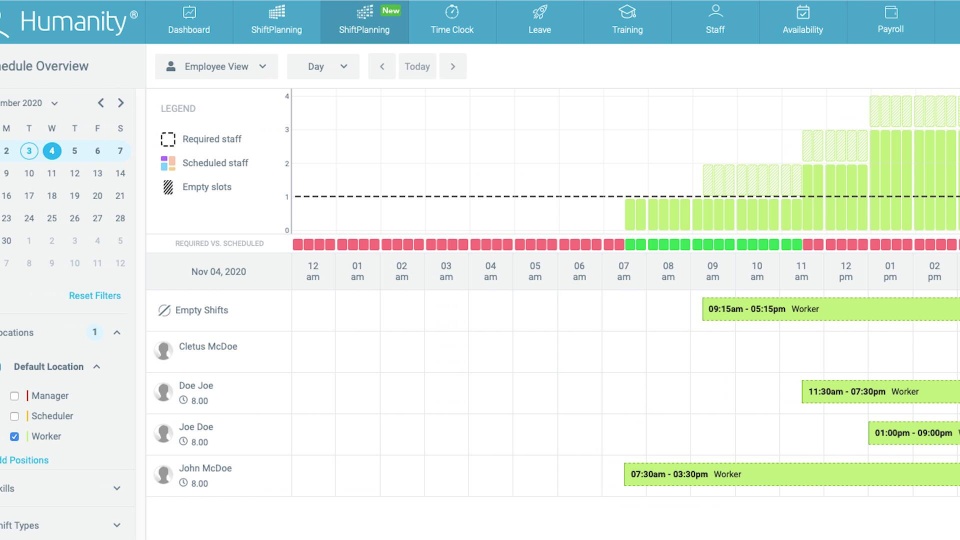Open the Dashboard icon in top navigation

[189, 13]
